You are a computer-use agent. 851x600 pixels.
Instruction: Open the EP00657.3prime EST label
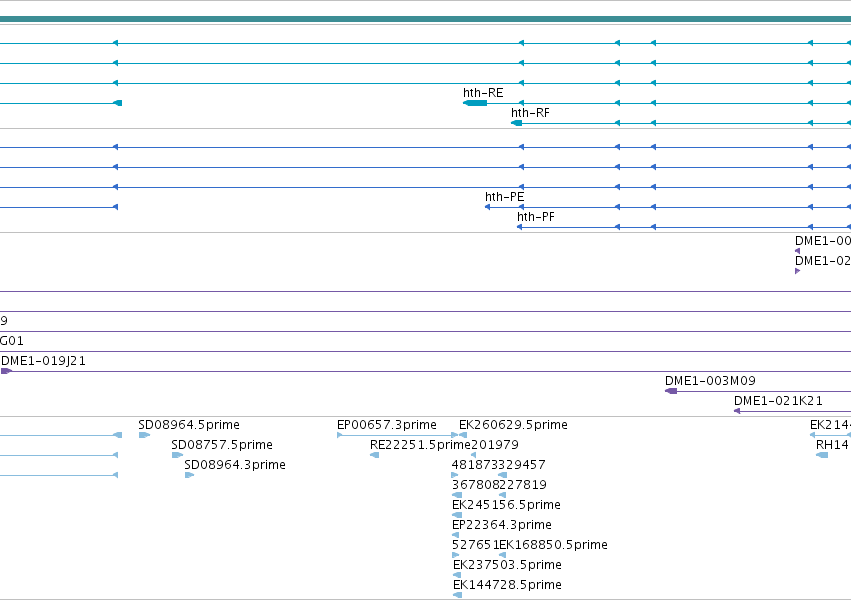tap(387, 425)
